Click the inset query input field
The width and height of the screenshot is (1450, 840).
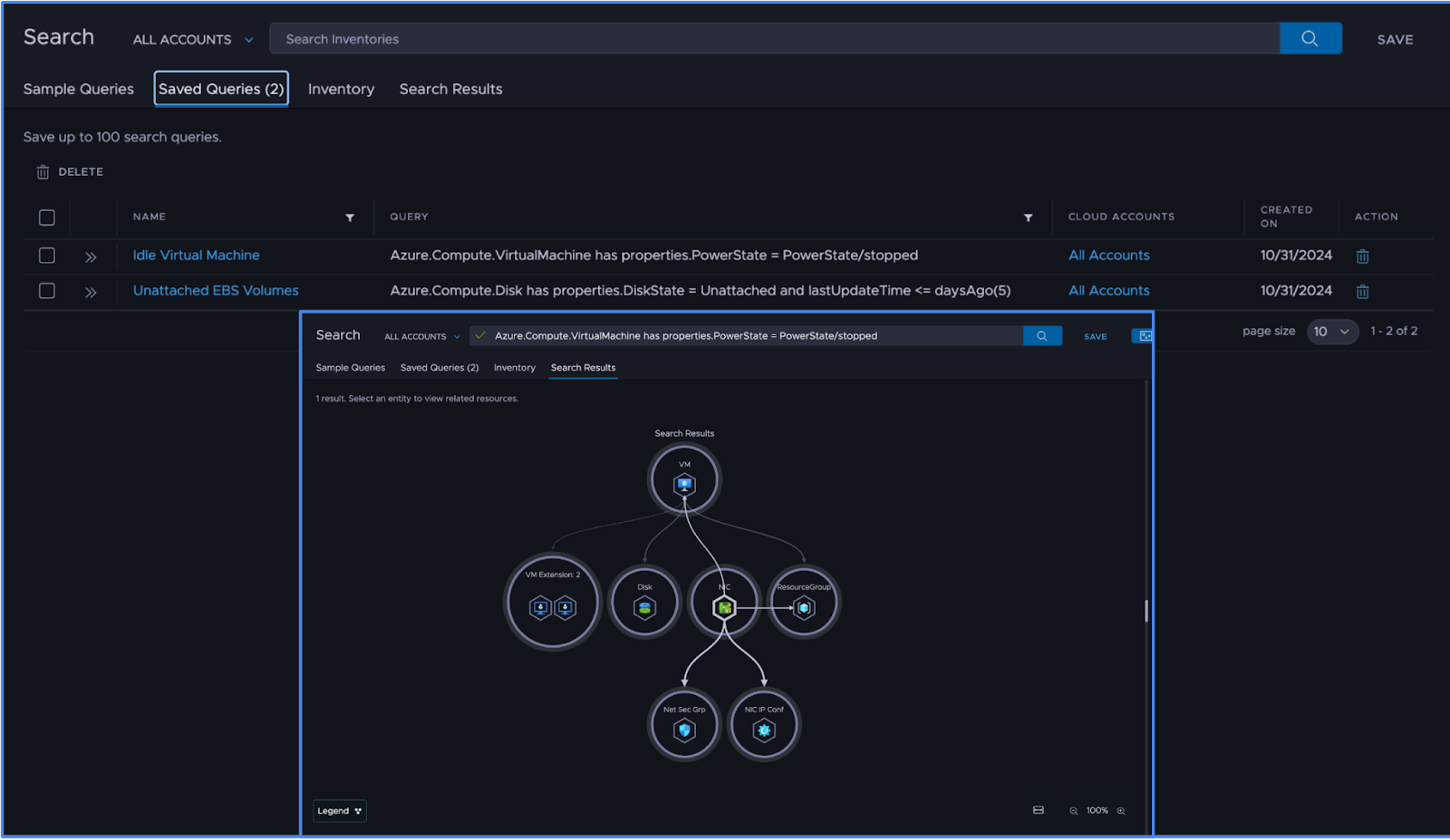click(x=747, y=336)
